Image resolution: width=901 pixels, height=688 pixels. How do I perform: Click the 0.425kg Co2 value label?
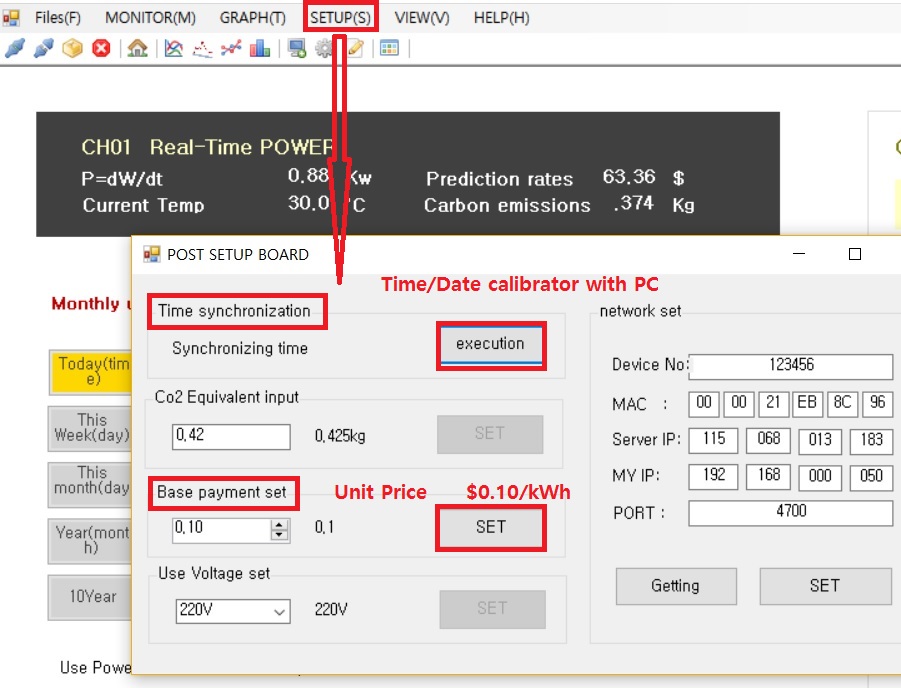click(340, 437)
